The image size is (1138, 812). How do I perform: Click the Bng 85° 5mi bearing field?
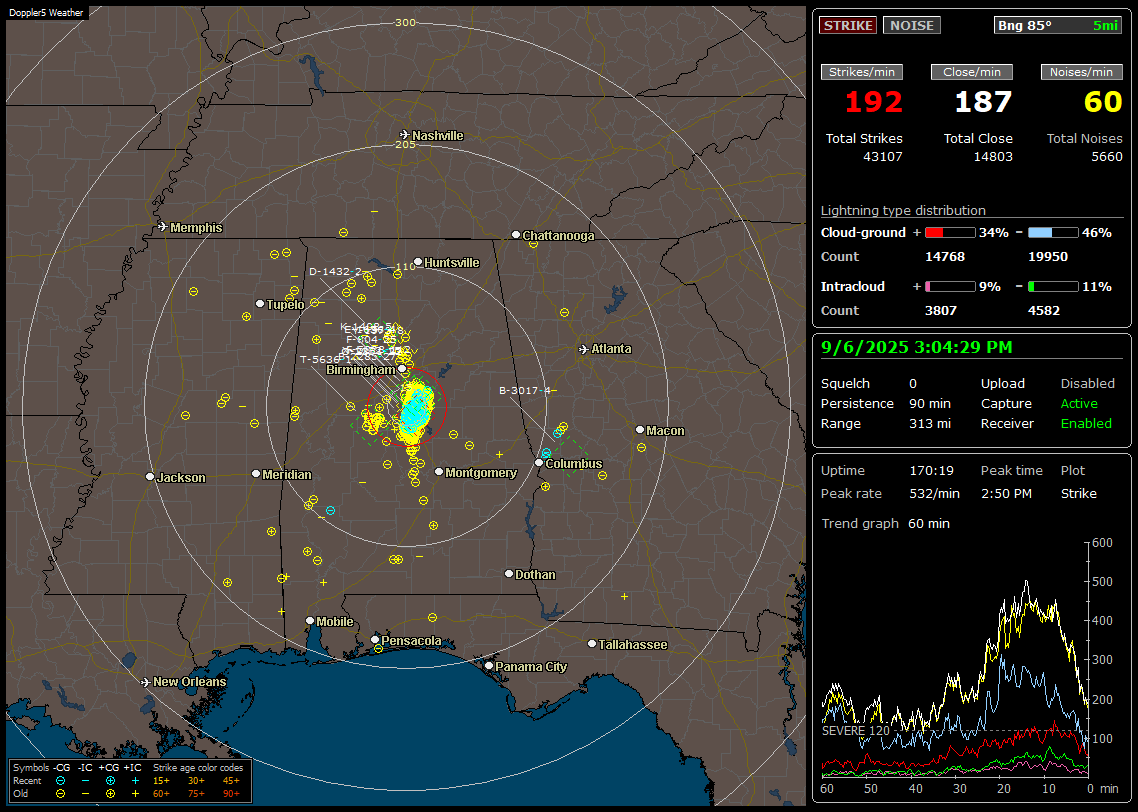click(x=1058, y=25)
